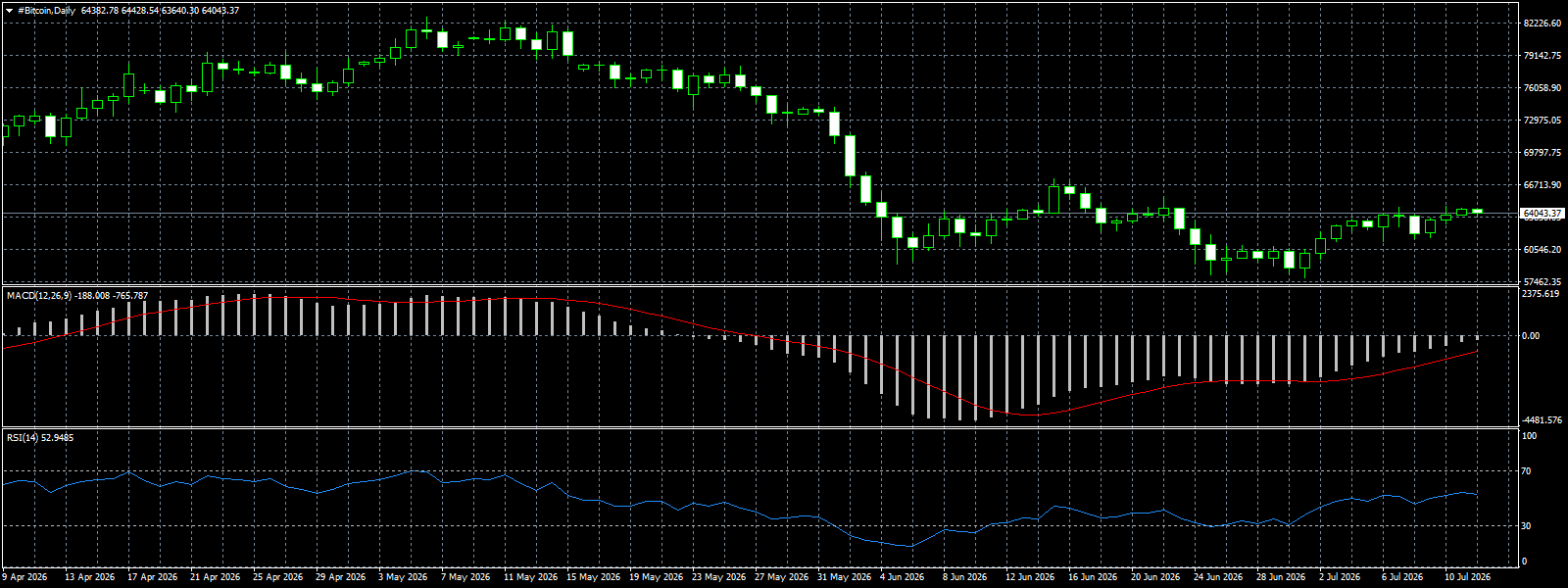Click the 28 Jun 2026 date label
This screenshot has height=588, width=1568.
(x=1281, y=577)
